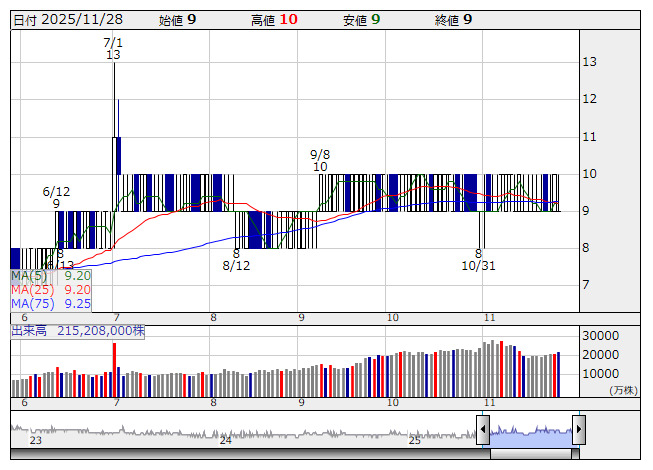Click the MA(75) legend label

click(x=31, y=303)
